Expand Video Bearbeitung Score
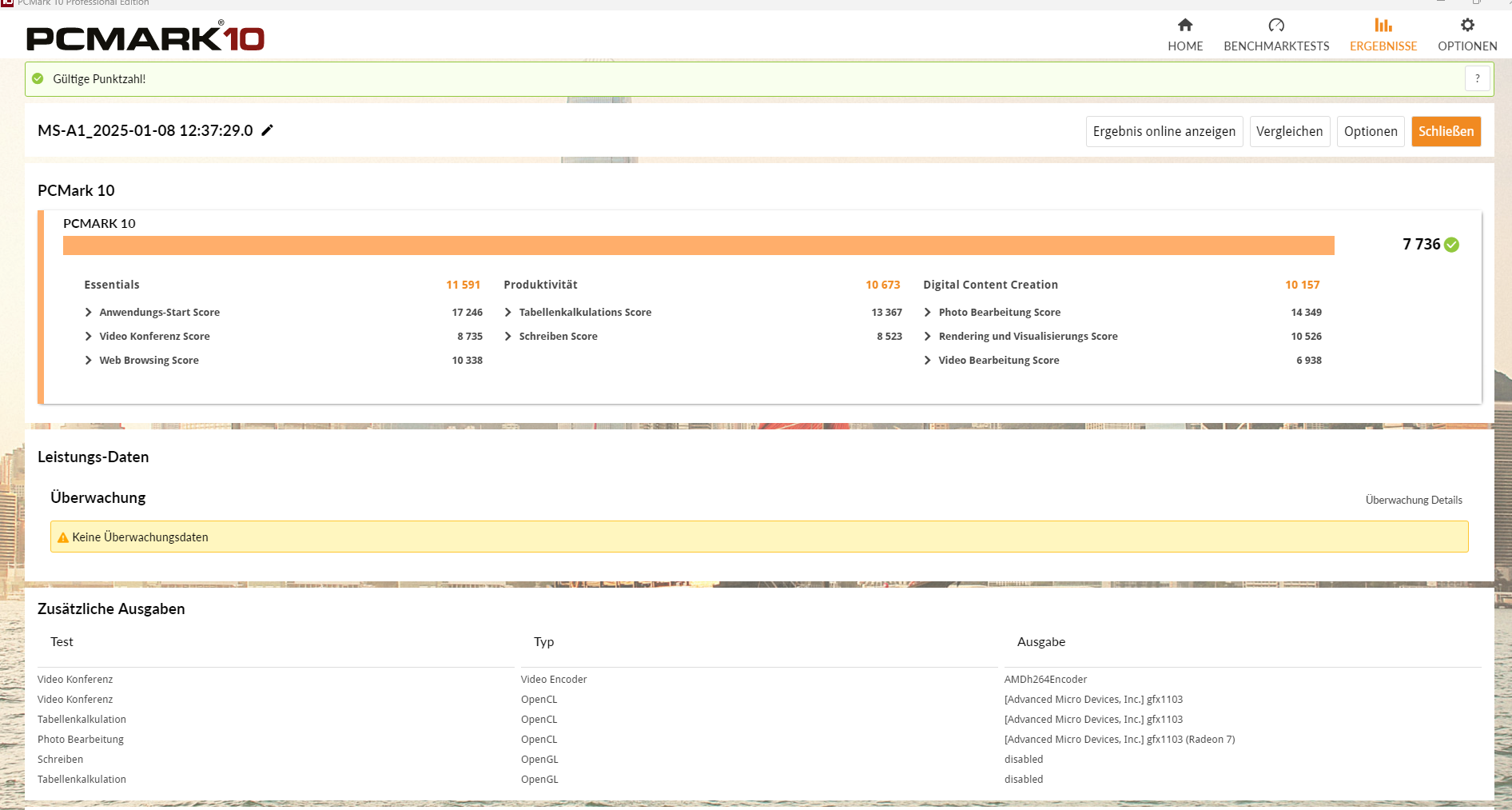Screen dimensions: 1512x810 tap(928, 361)
